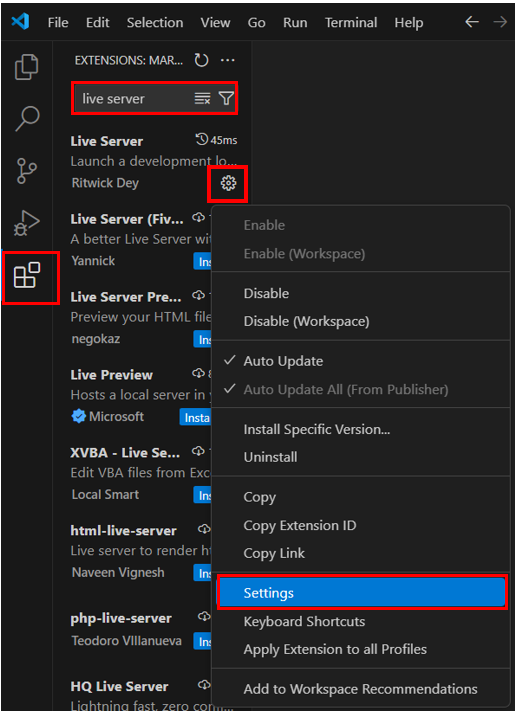518x714 pixels.
Task: Select the php-live-server extension title
Action: click(121, 618)
